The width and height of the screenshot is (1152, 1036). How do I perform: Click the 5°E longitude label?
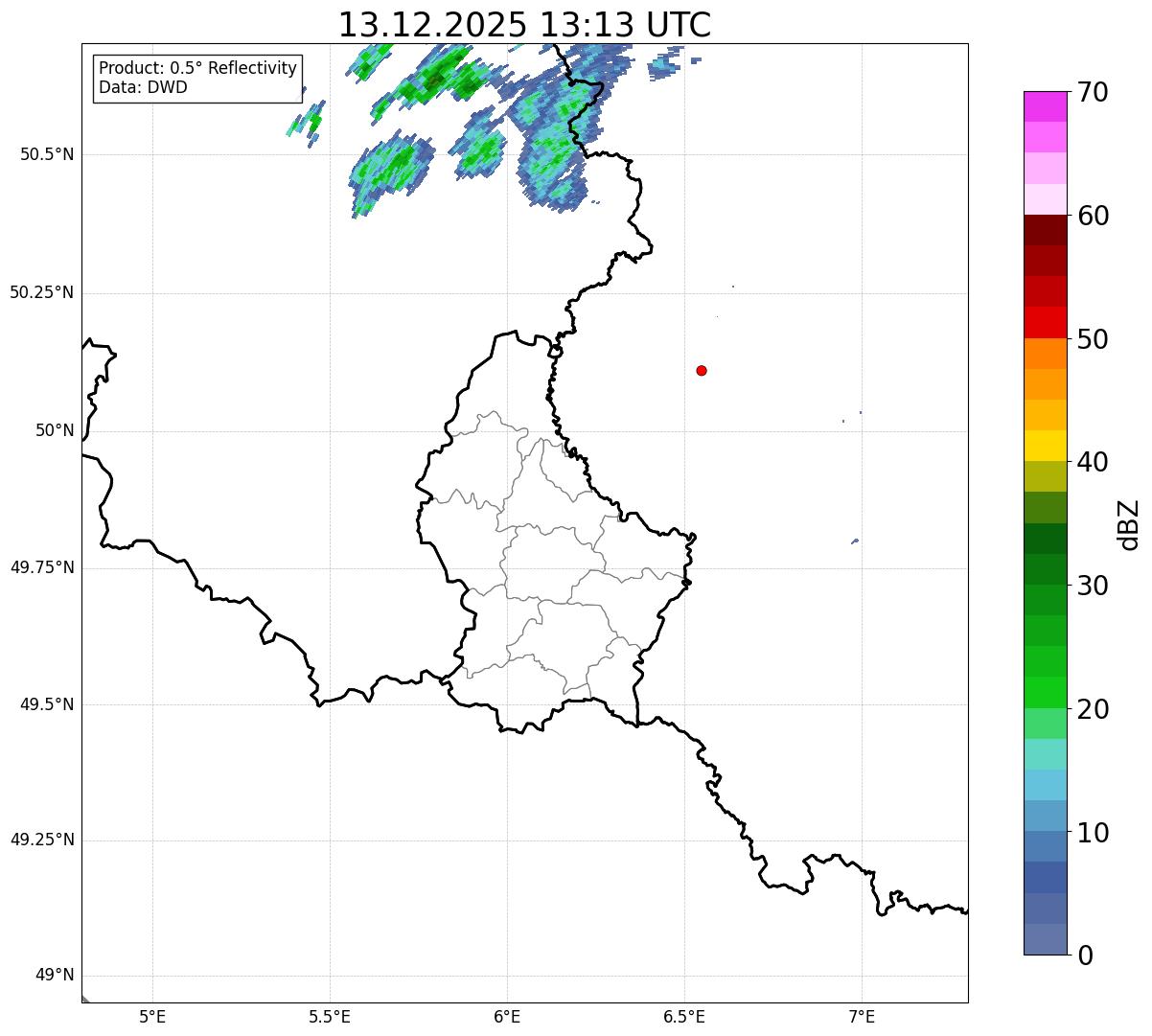tap(152, 1017)
